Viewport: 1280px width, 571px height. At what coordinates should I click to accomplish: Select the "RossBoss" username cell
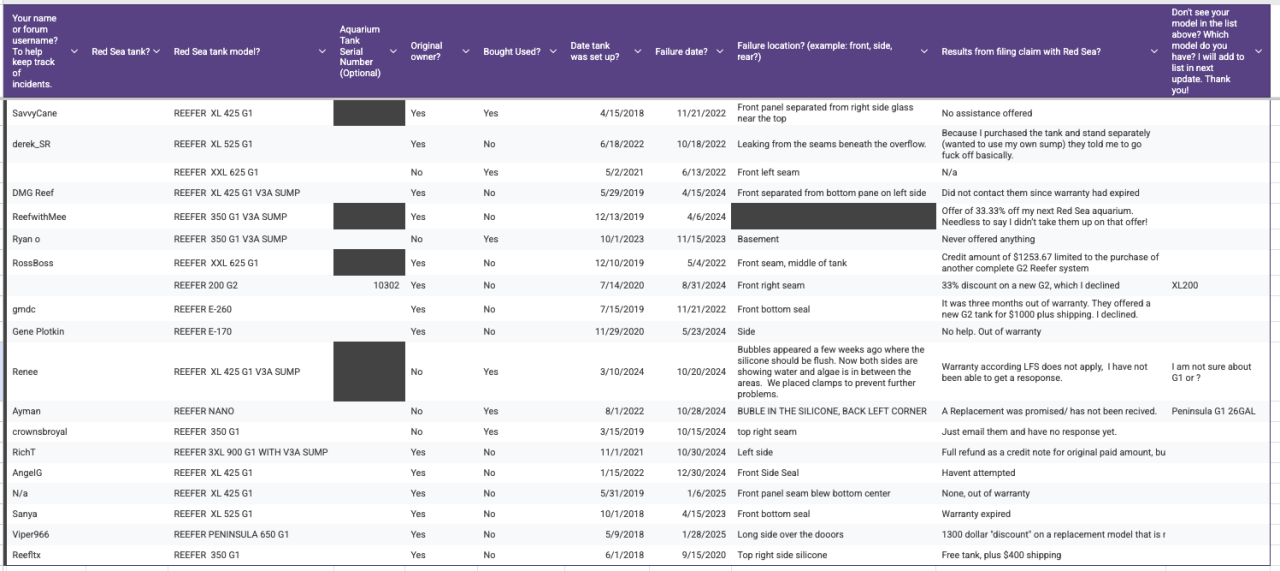coord(45,263)
